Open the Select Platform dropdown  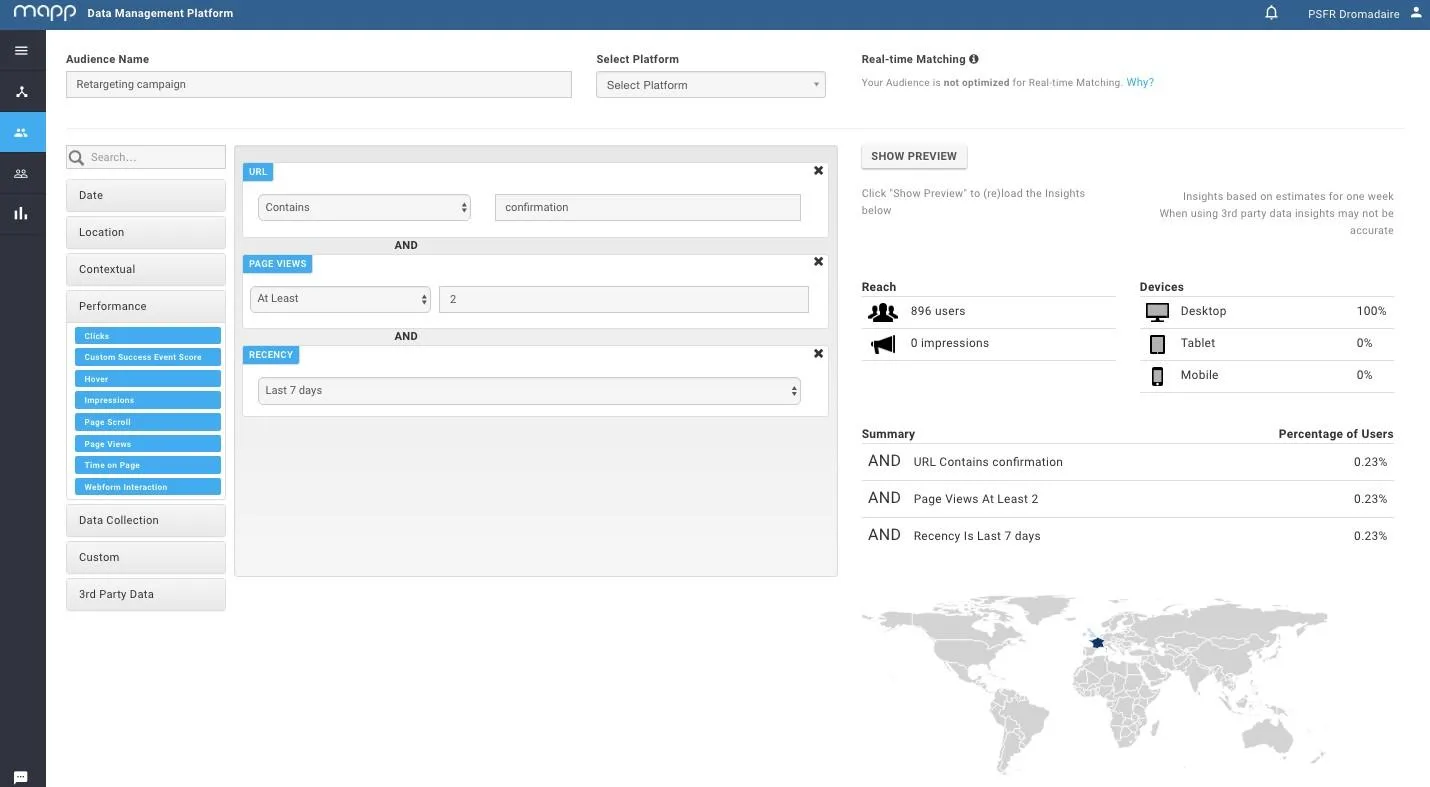tap(711, 85)
